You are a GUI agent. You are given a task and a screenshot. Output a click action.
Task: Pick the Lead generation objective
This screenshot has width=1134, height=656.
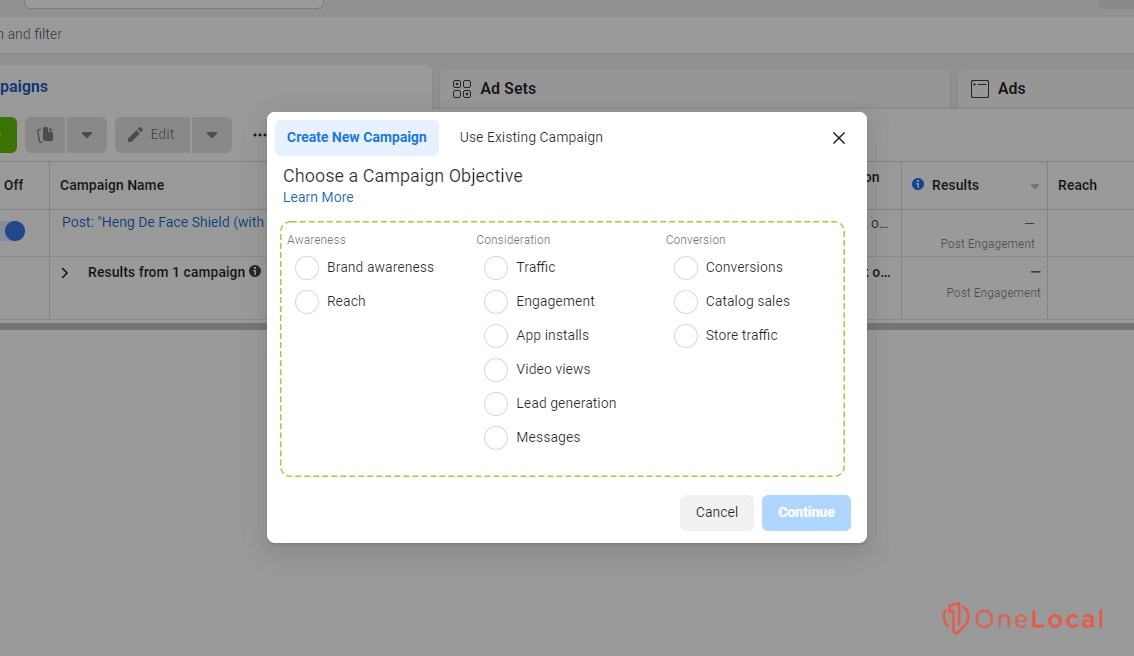pyautogui.click(x=496, y=404)
